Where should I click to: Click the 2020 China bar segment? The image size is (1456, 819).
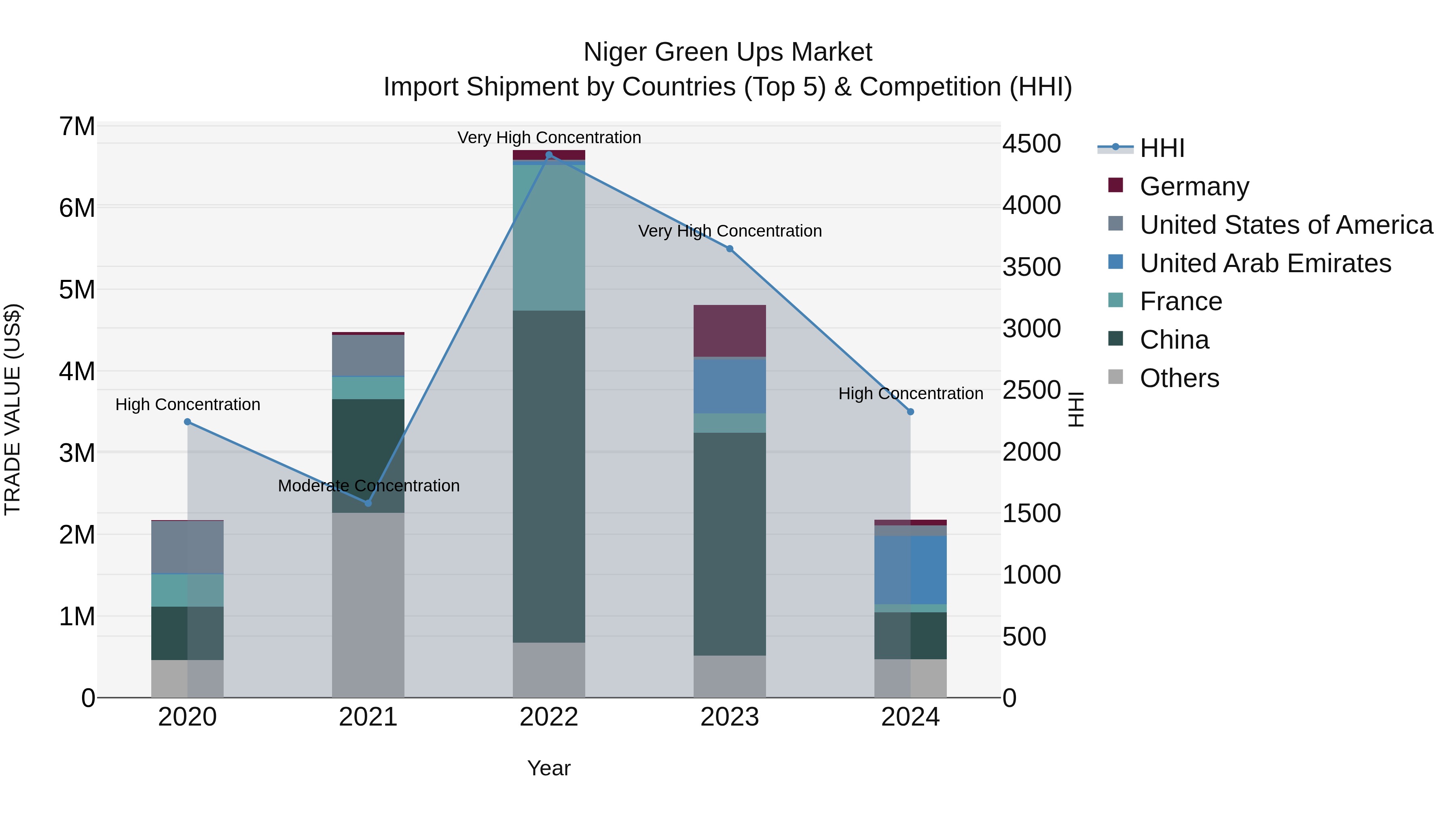tap(188, 634)
